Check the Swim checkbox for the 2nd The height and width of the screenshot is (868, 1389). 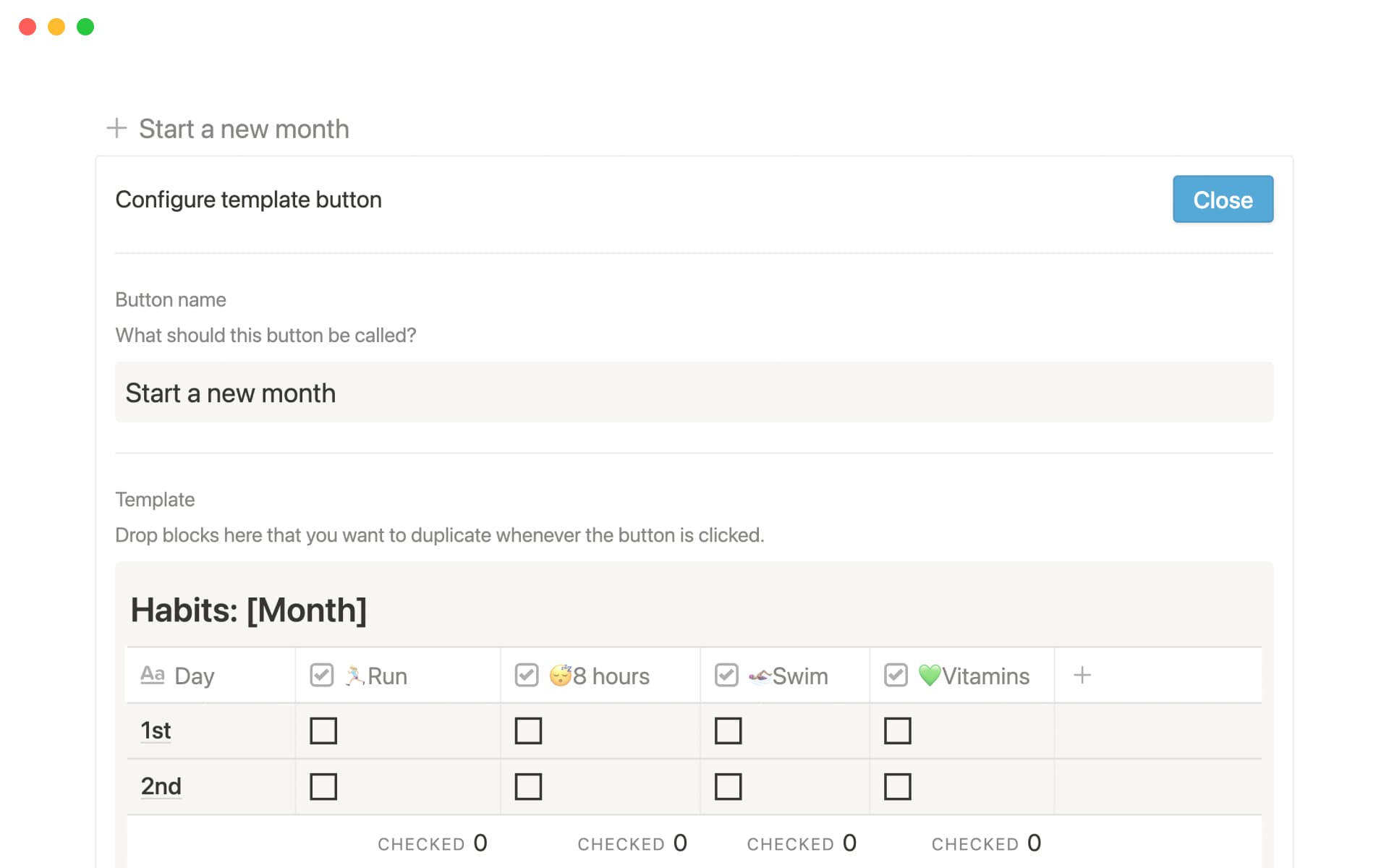tap(729, 786)
